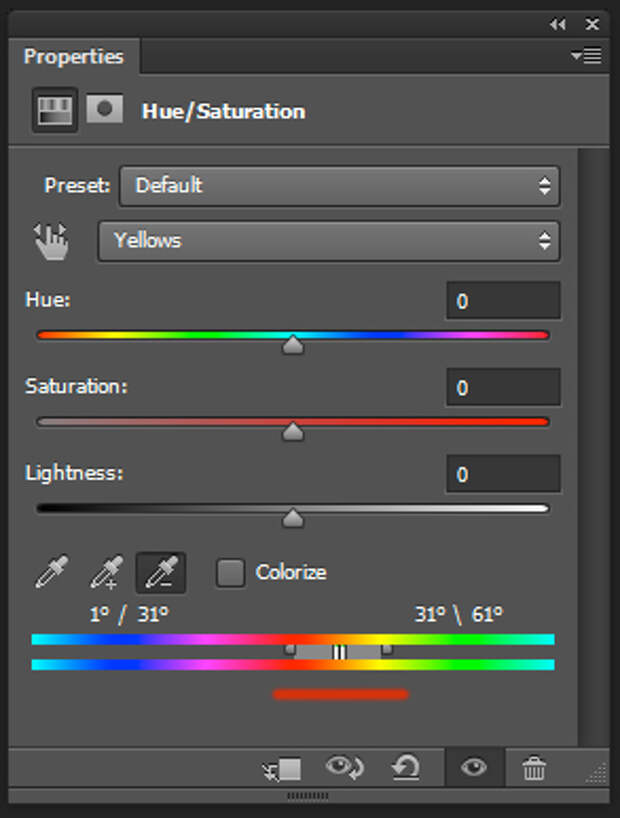620x818 pixels.
Task: Click the Saturation value field
Action: 504,387
